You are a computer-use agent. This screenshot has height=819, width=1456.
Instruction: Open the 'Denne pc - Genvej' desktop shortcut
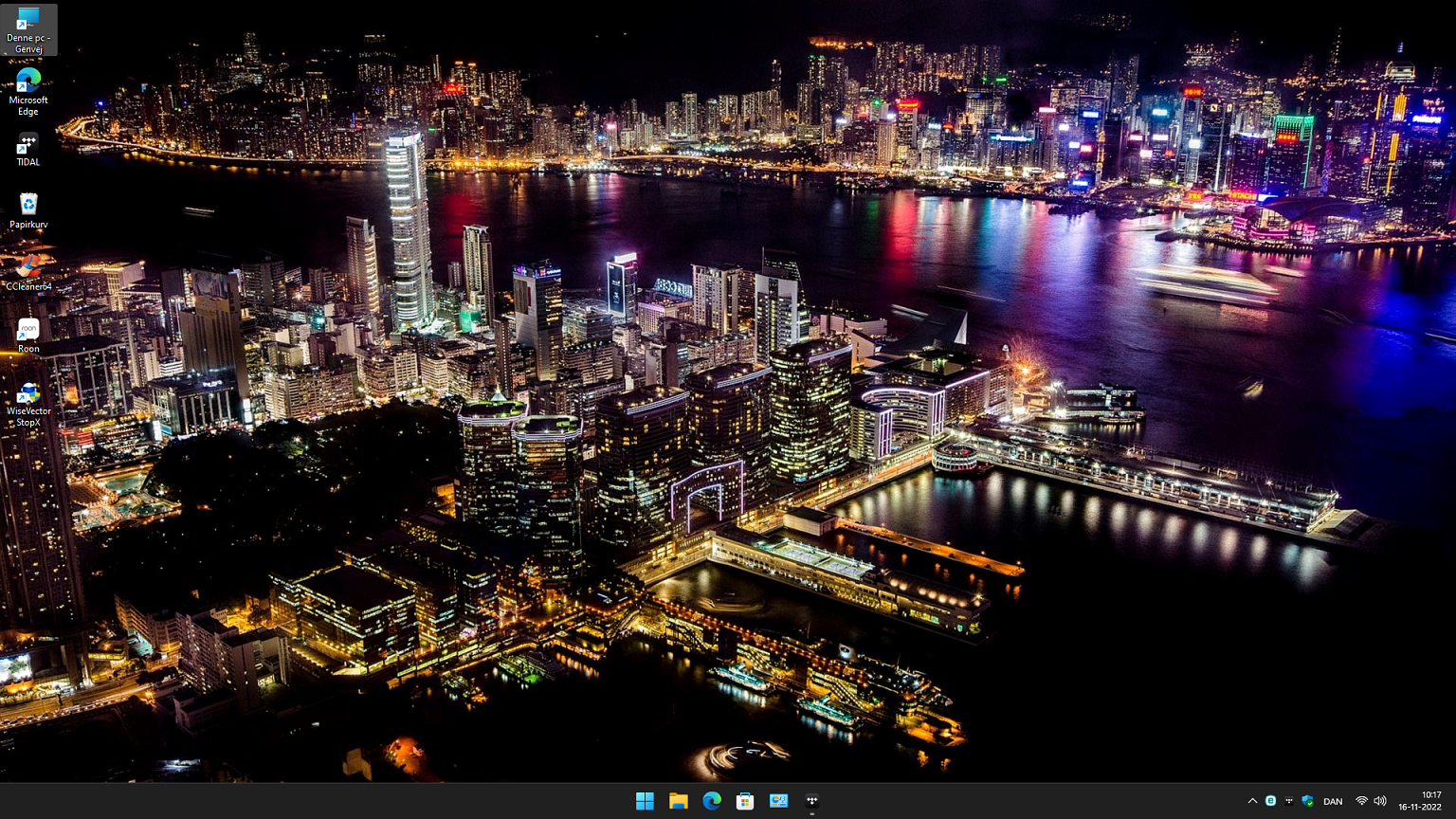(28, 28)
